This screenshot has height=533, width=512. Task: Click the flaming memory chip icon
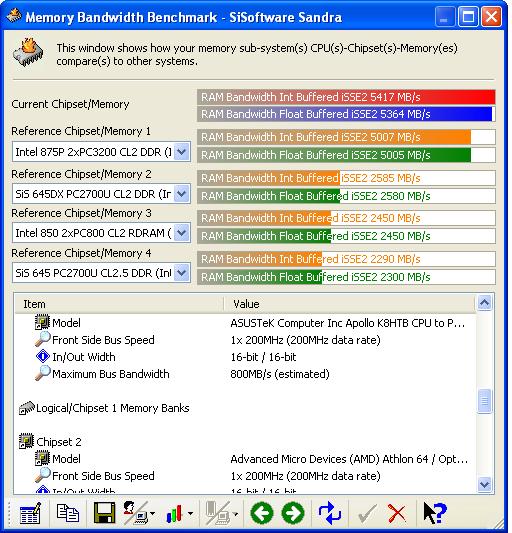(x=28, y=53)
